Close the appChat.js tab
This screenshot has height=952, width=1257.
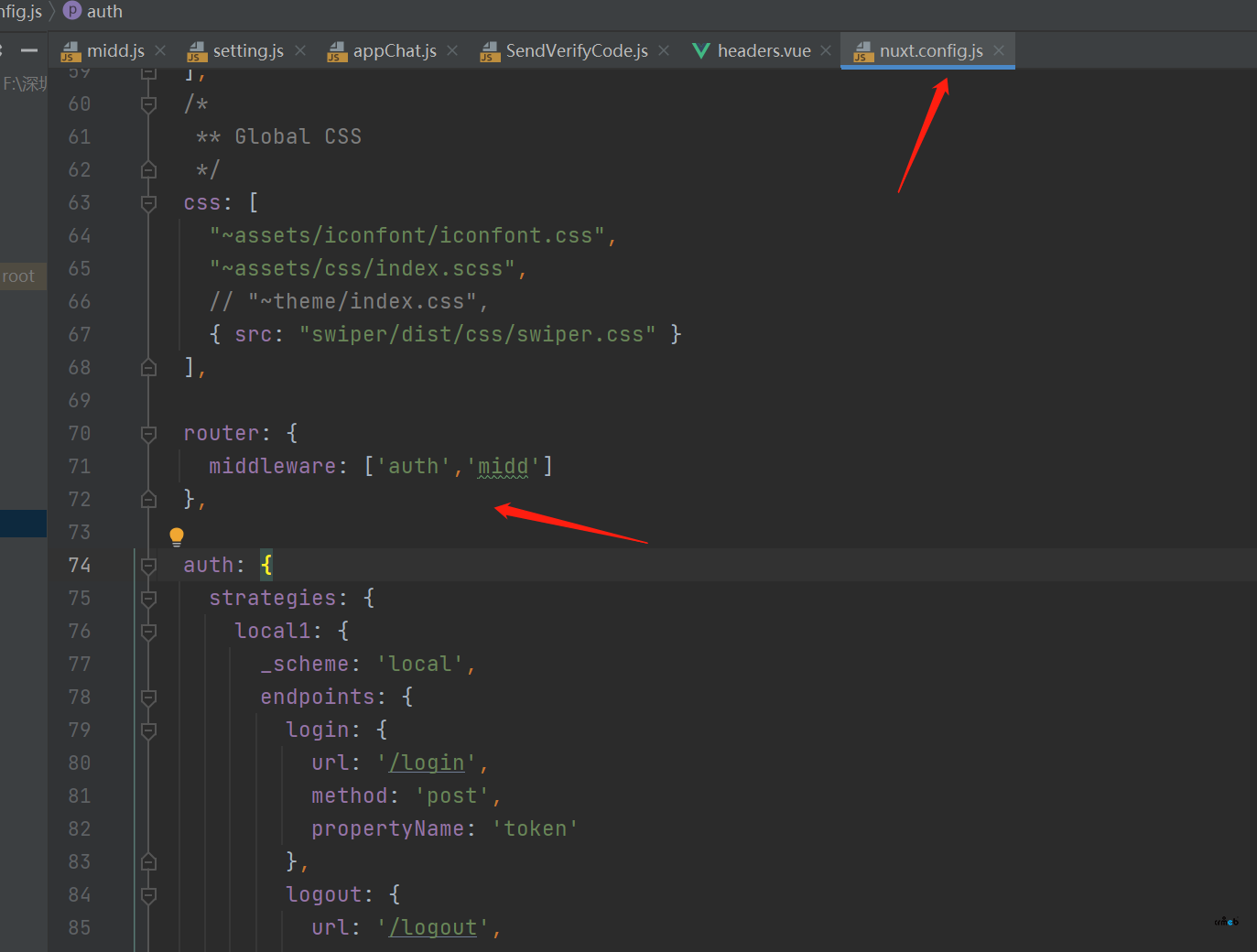[452, 50]
